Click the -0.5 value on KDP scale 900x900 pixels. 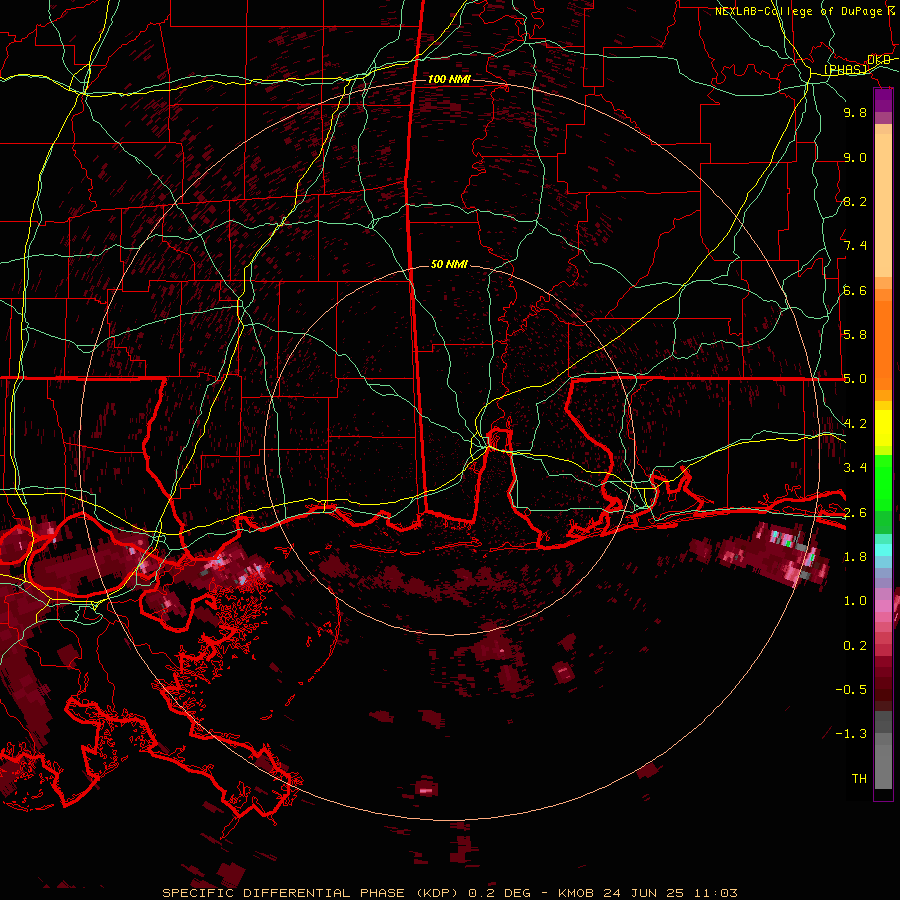coord(851,690)
